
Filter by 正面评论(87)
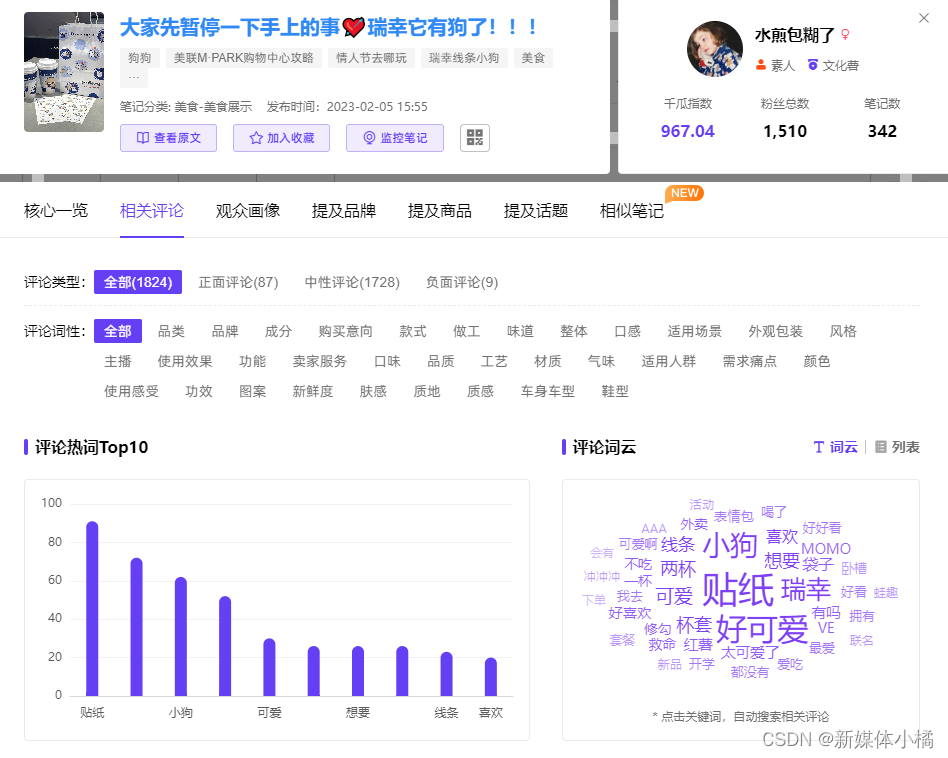coord(238,282)
